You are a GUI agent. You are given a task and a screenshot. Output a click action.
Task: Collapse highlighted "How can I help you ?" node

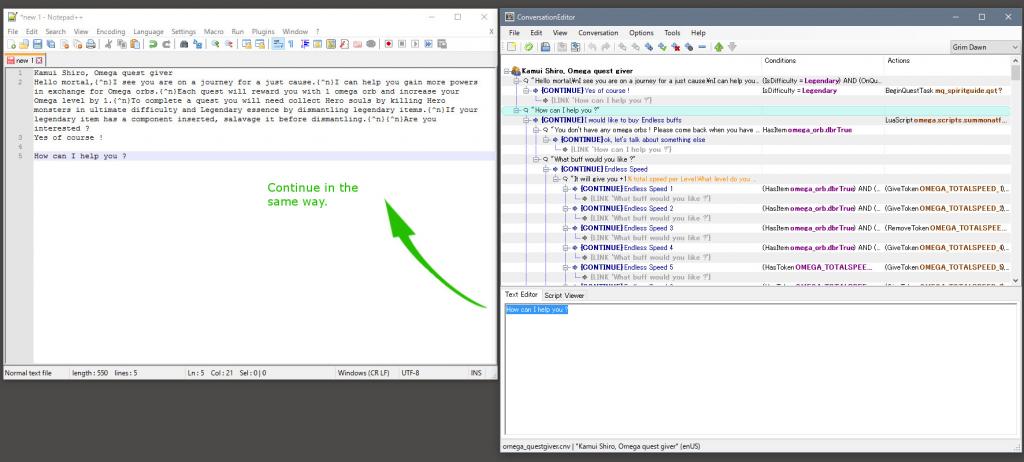516,110
